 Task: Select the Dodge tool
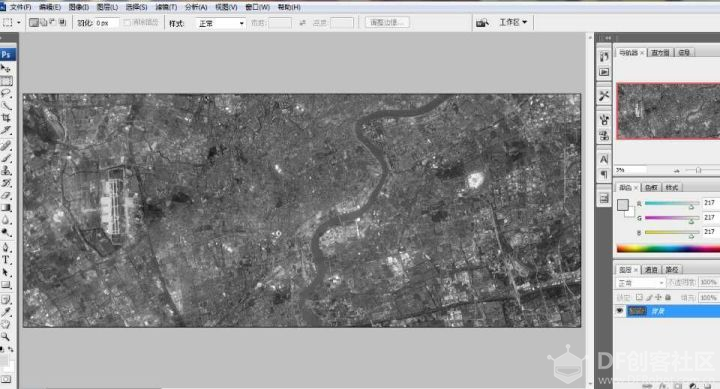click(6, 232)
